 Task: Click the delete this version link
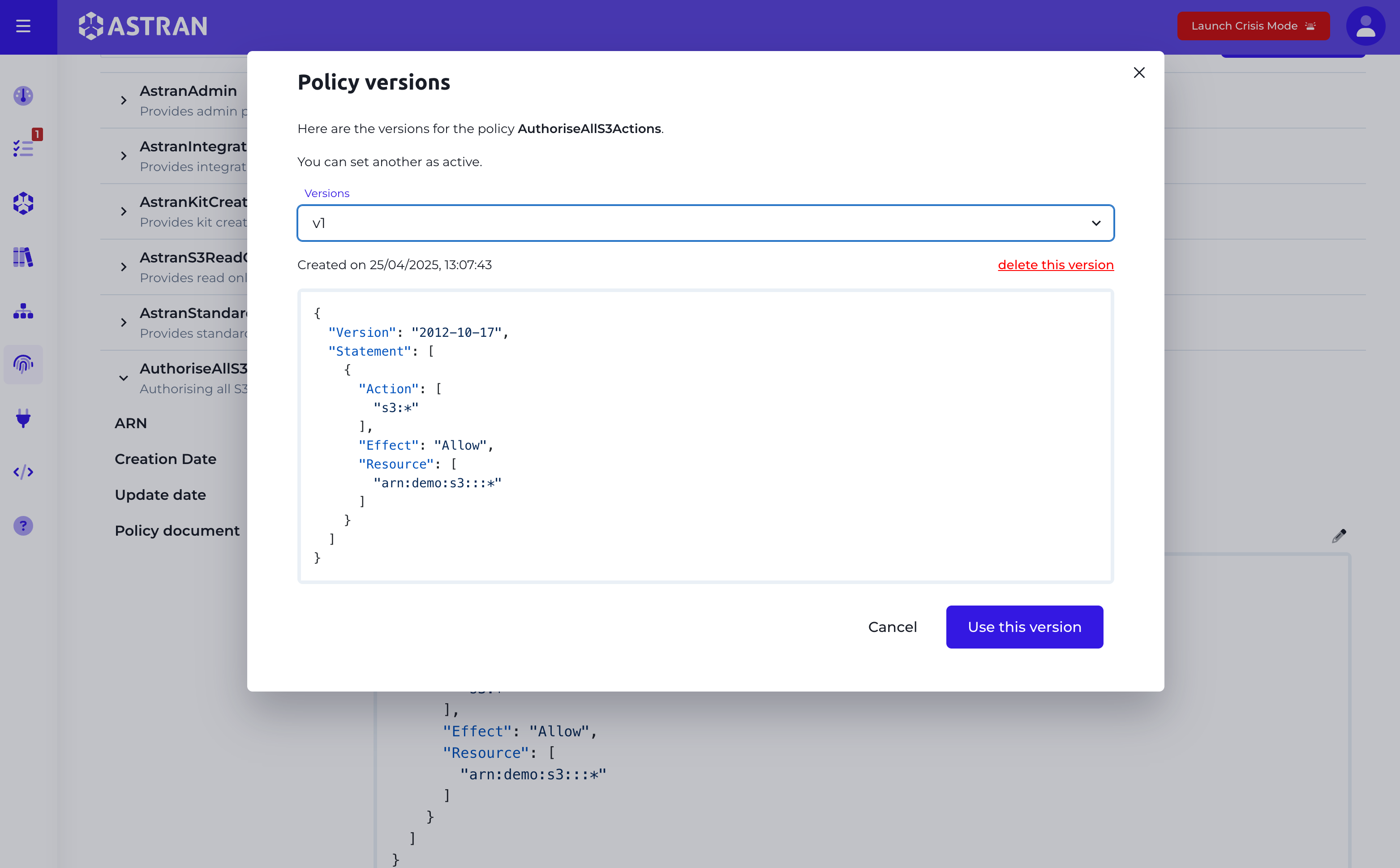point(1056,265)
